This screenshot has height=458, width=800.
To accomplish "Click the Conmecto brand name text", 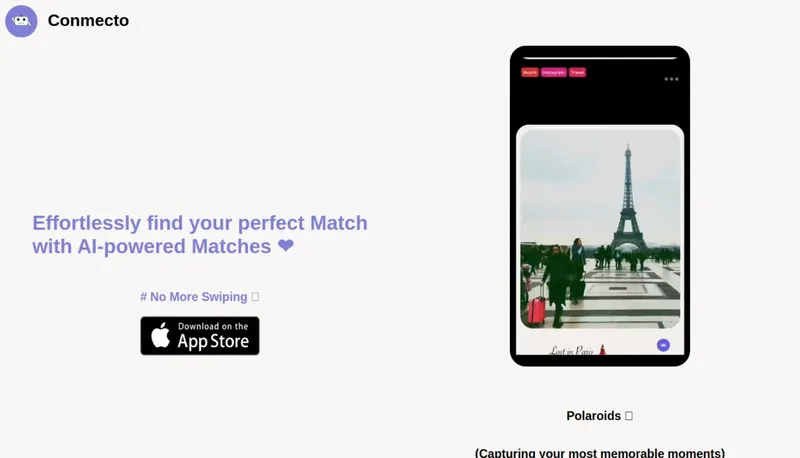I will click(88, 20).
